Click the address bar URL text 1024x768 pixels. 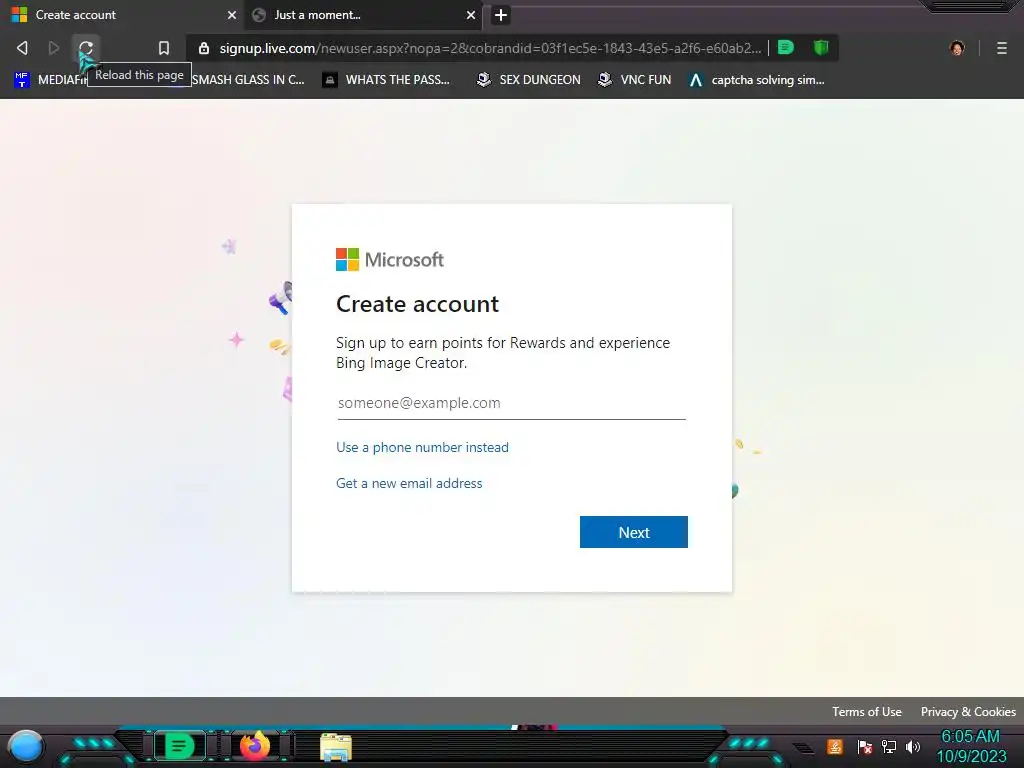(x=490, y=48)
